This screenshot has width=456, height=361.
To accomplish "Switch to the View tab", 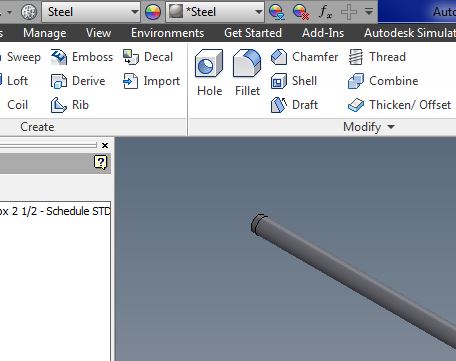I will point(98,33).
